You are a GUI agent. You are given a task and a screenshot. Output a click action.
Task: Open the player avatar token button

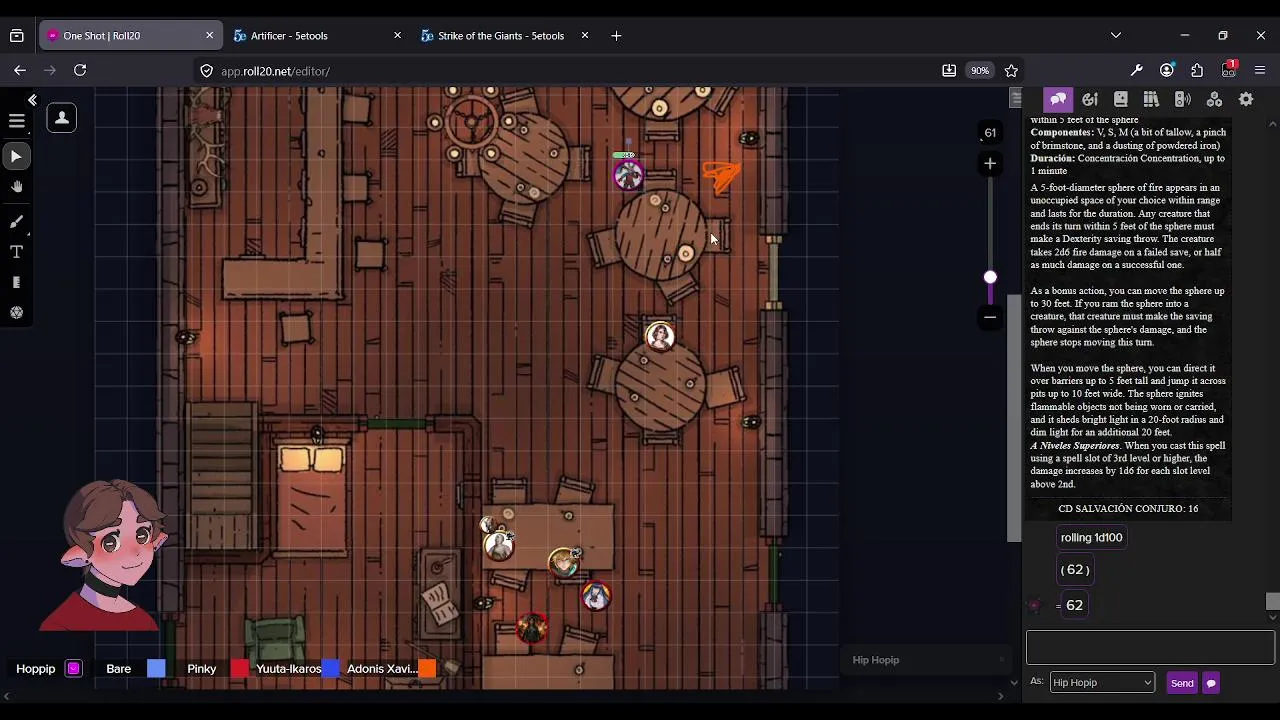61,118
